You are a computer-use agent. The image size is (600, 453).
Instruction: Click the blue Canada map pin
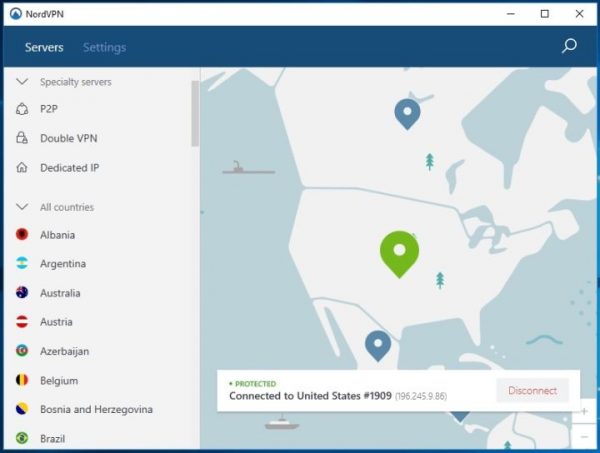pyautogui.click(x=408, y=114)
